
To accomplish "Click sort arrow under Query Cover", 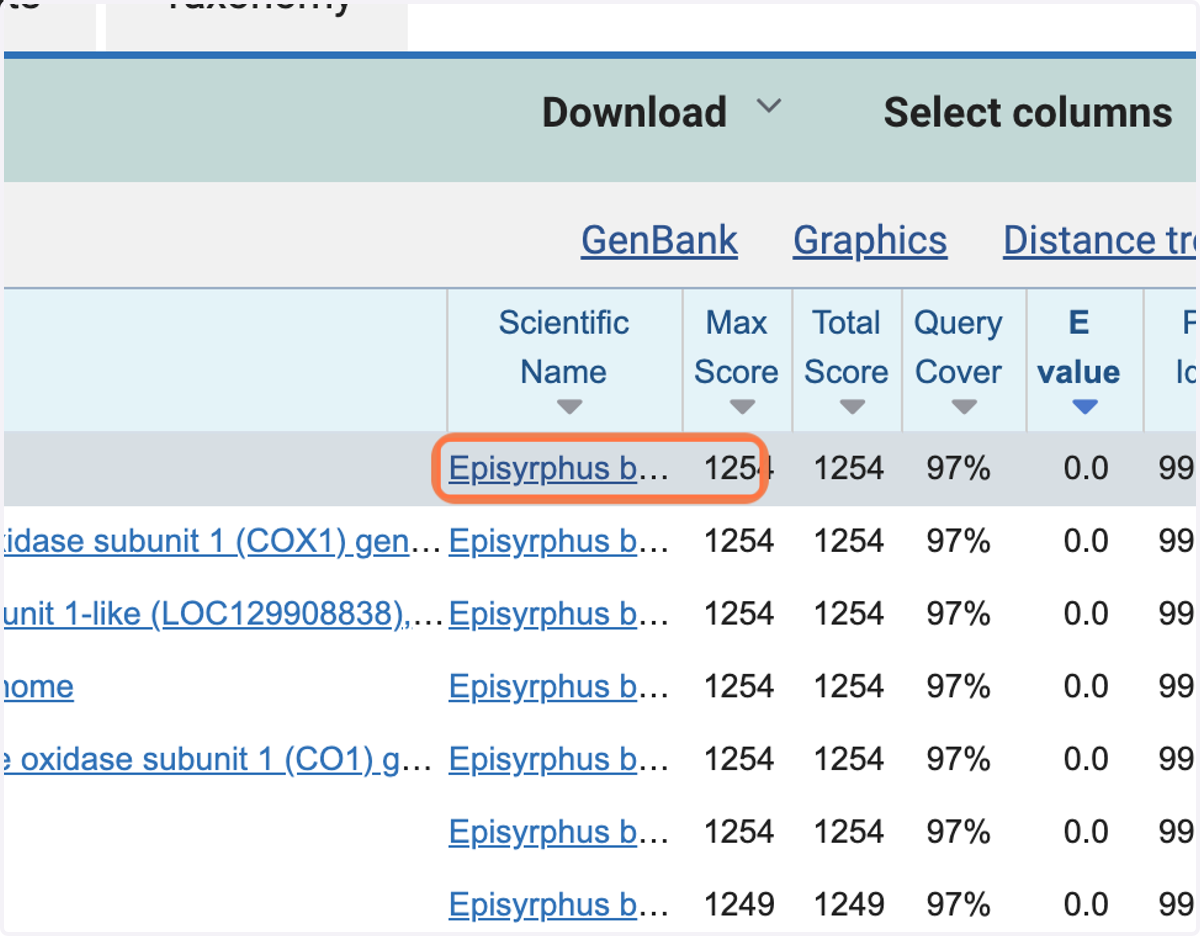I will click(964, 407).
